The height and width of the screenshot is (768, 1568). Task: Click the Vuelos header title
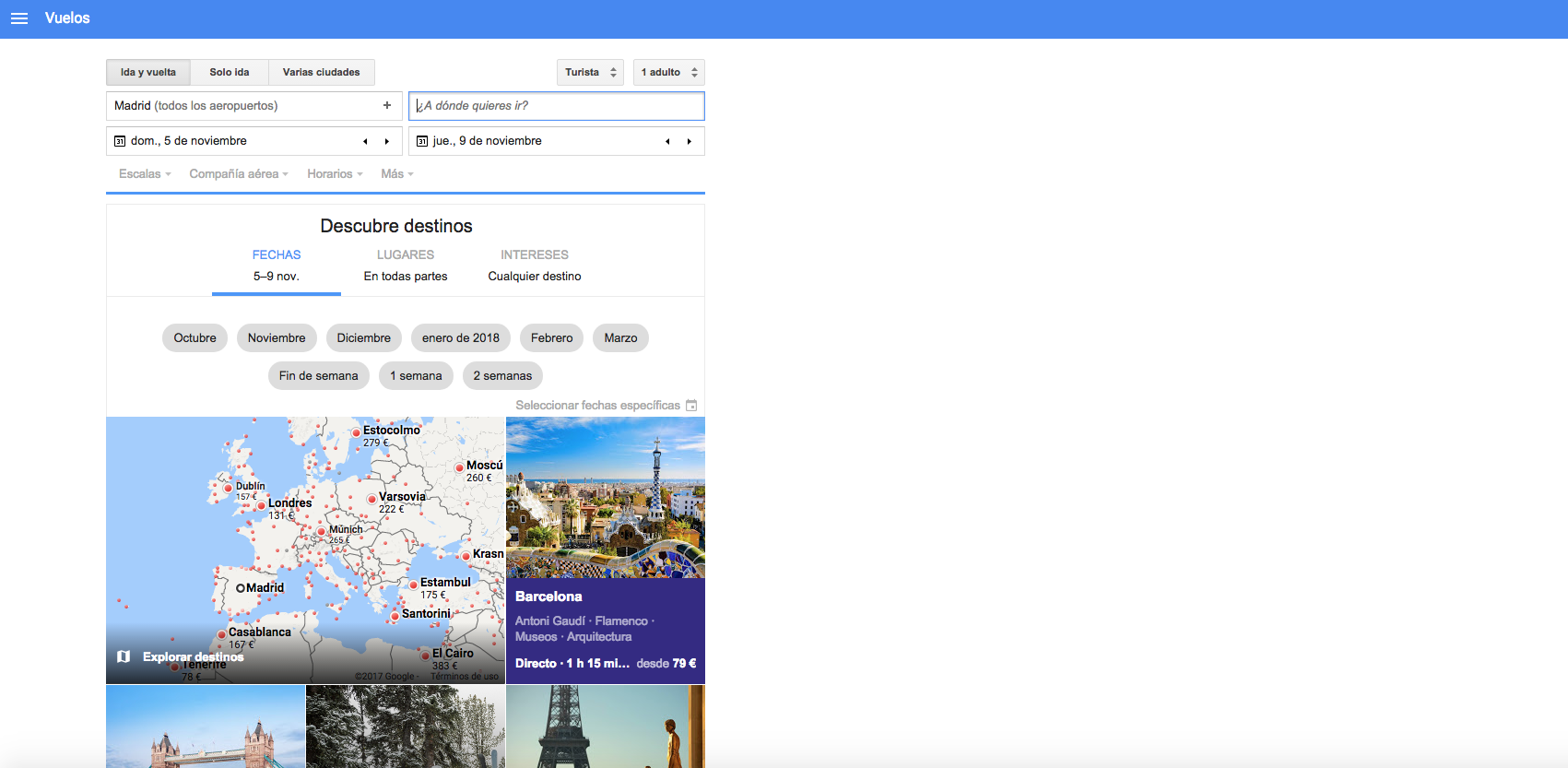coord(67,18)
